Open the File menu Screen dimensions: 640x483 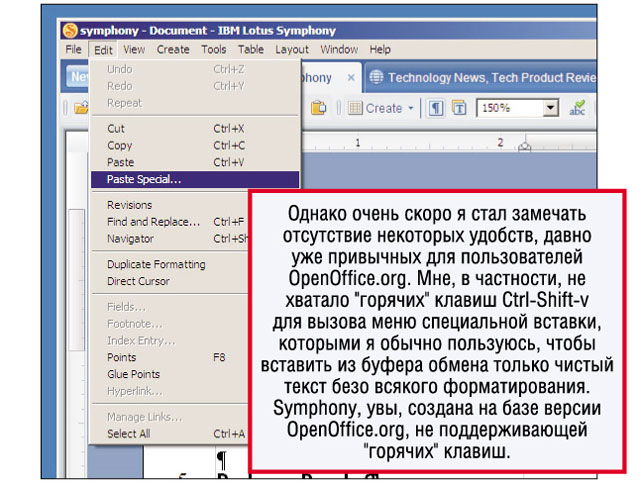[73, 50]
